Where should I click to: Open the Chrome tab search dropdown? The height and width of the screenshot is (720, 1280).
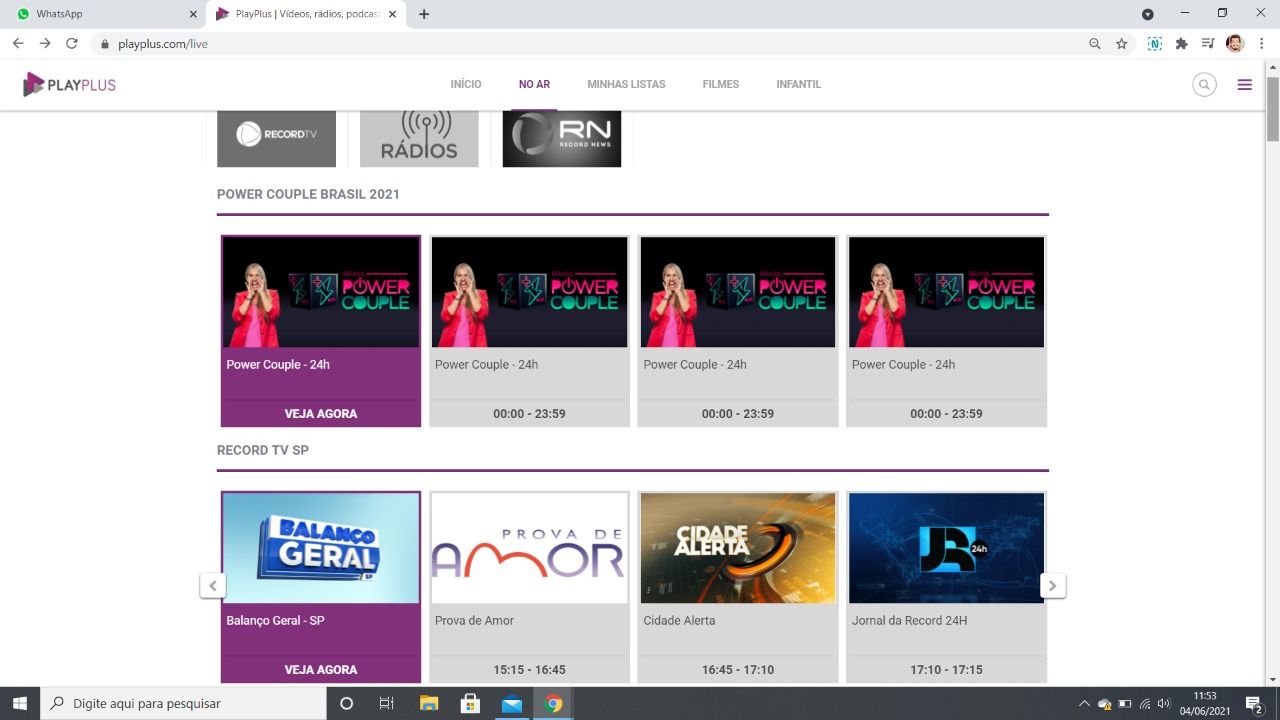(x=1148, y=14)
